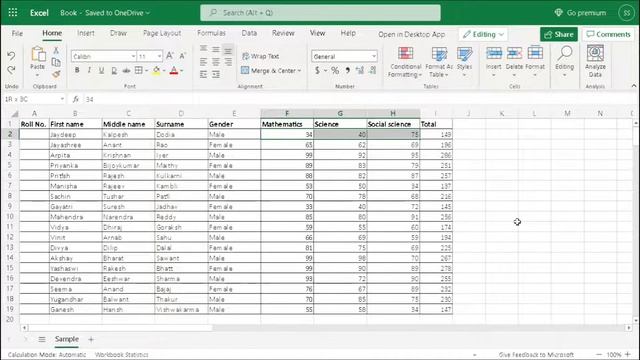This screenshot has height=360, width=640.
Task: Open the File menu
Action: 17,33
